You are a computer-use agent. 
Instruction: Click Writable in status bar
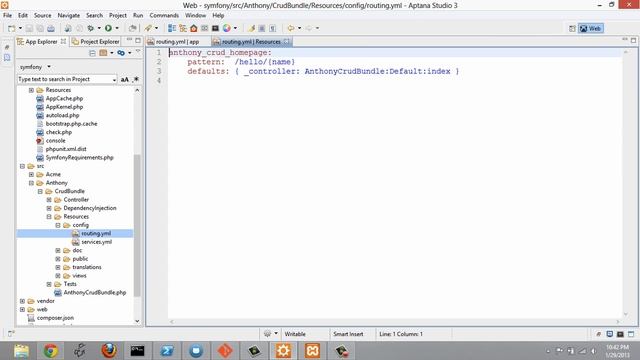click(295, 334)
